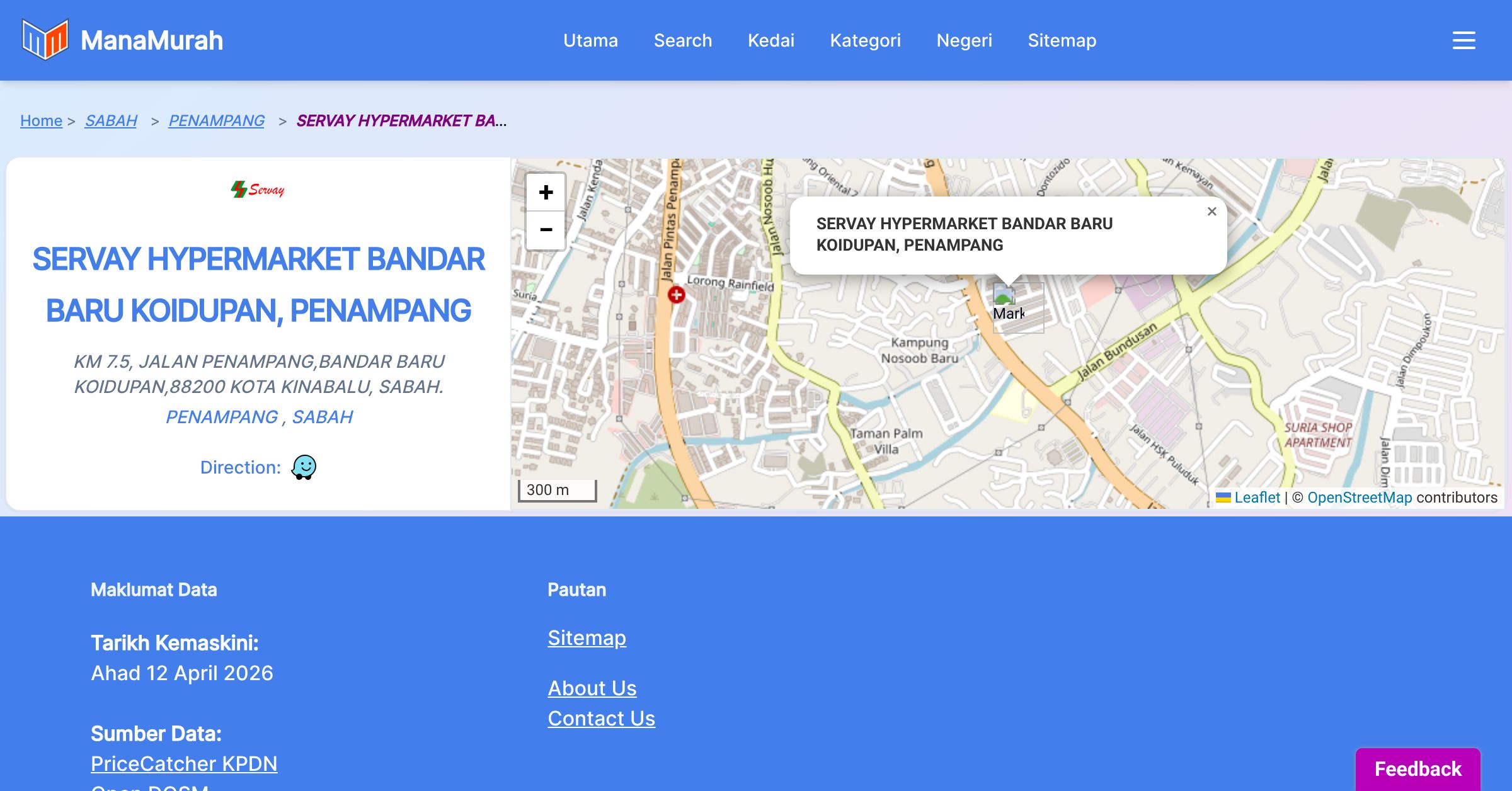Close the map popup
The image size is (1512, 791).
pos(1211,212)
